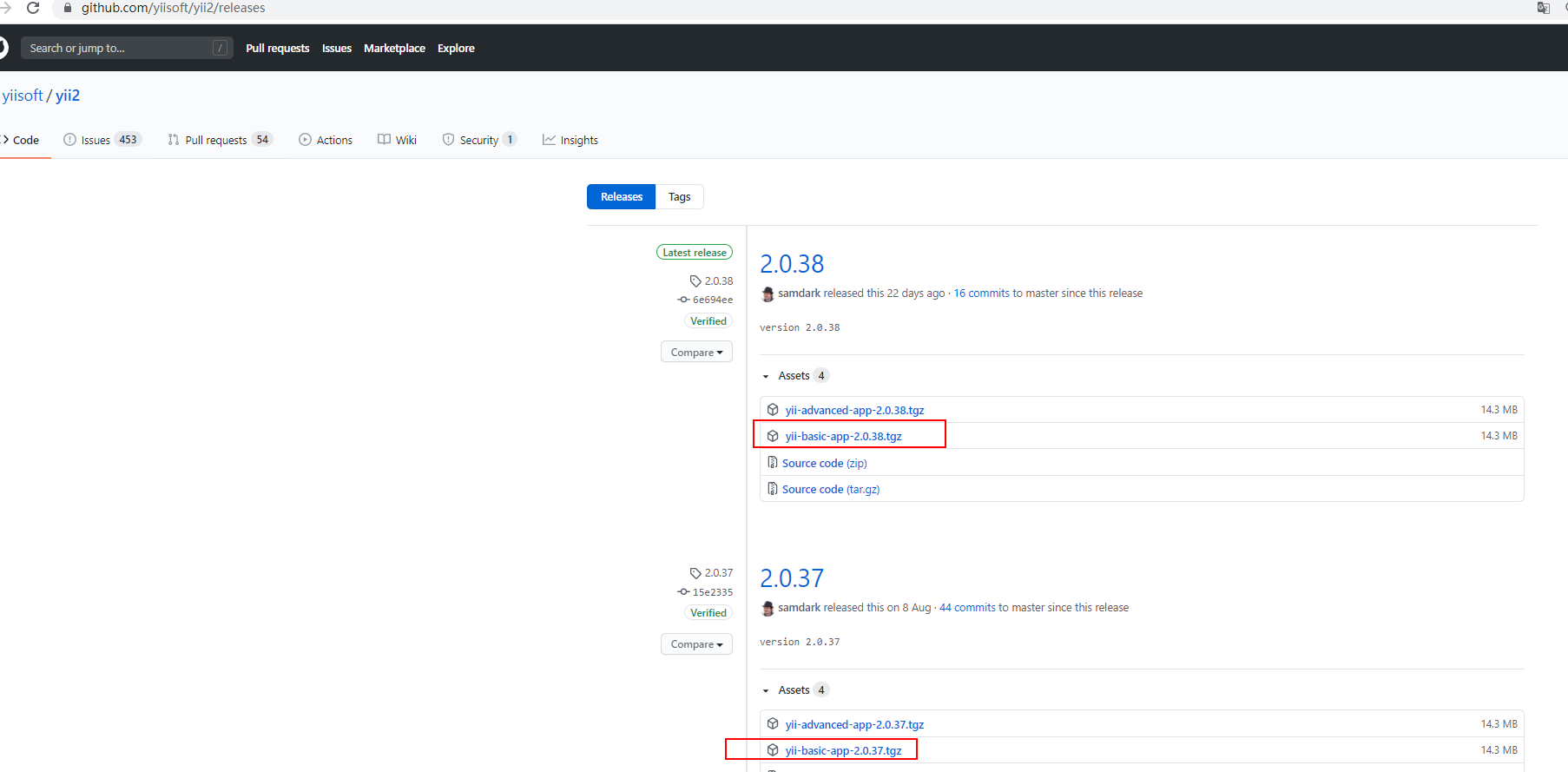Open the 2.0.38 release title
1568x772 pixels.
tap(792, 264)
